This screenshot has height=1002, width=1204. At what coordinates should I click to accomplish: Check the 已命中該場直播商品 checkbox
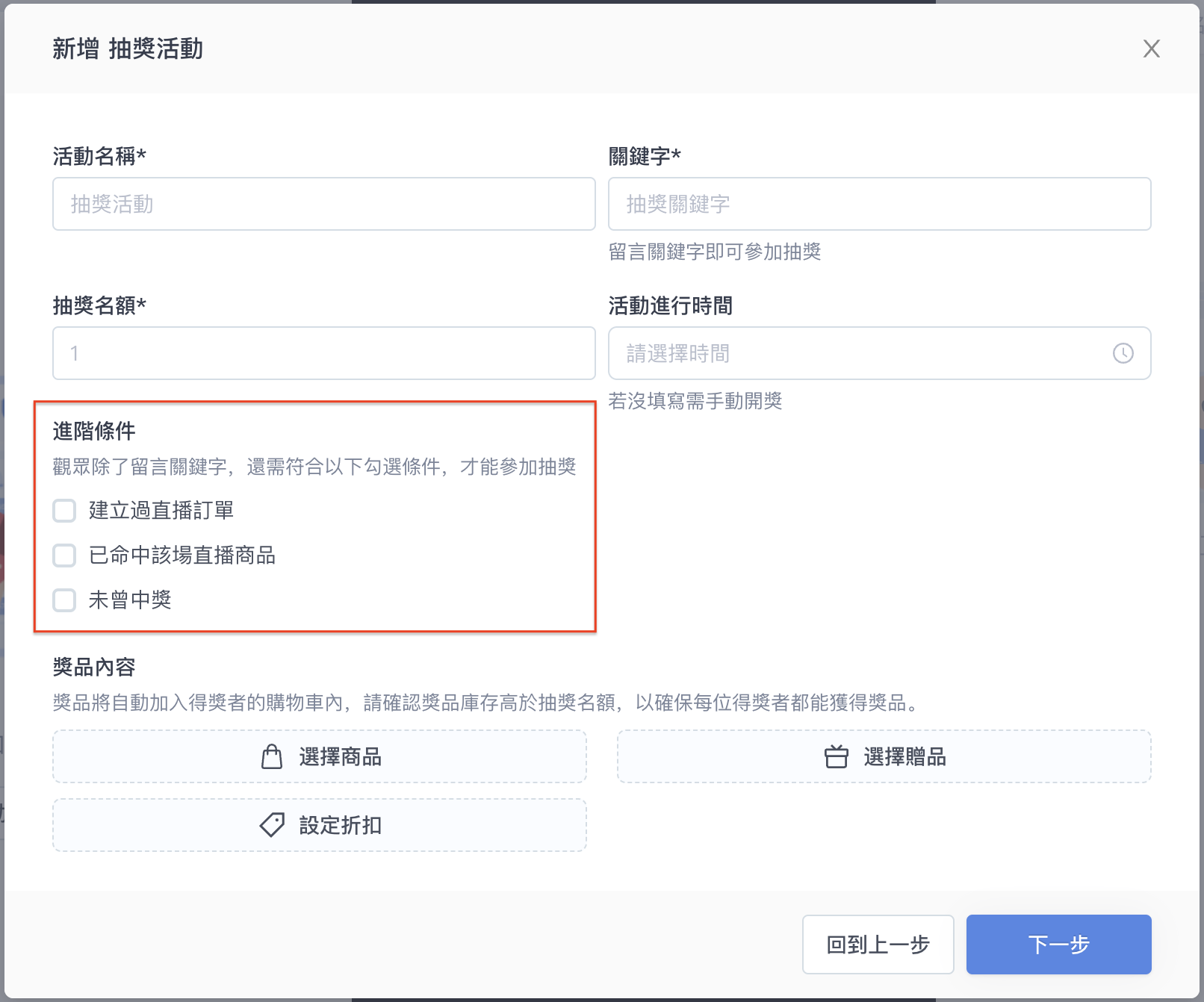64,556
